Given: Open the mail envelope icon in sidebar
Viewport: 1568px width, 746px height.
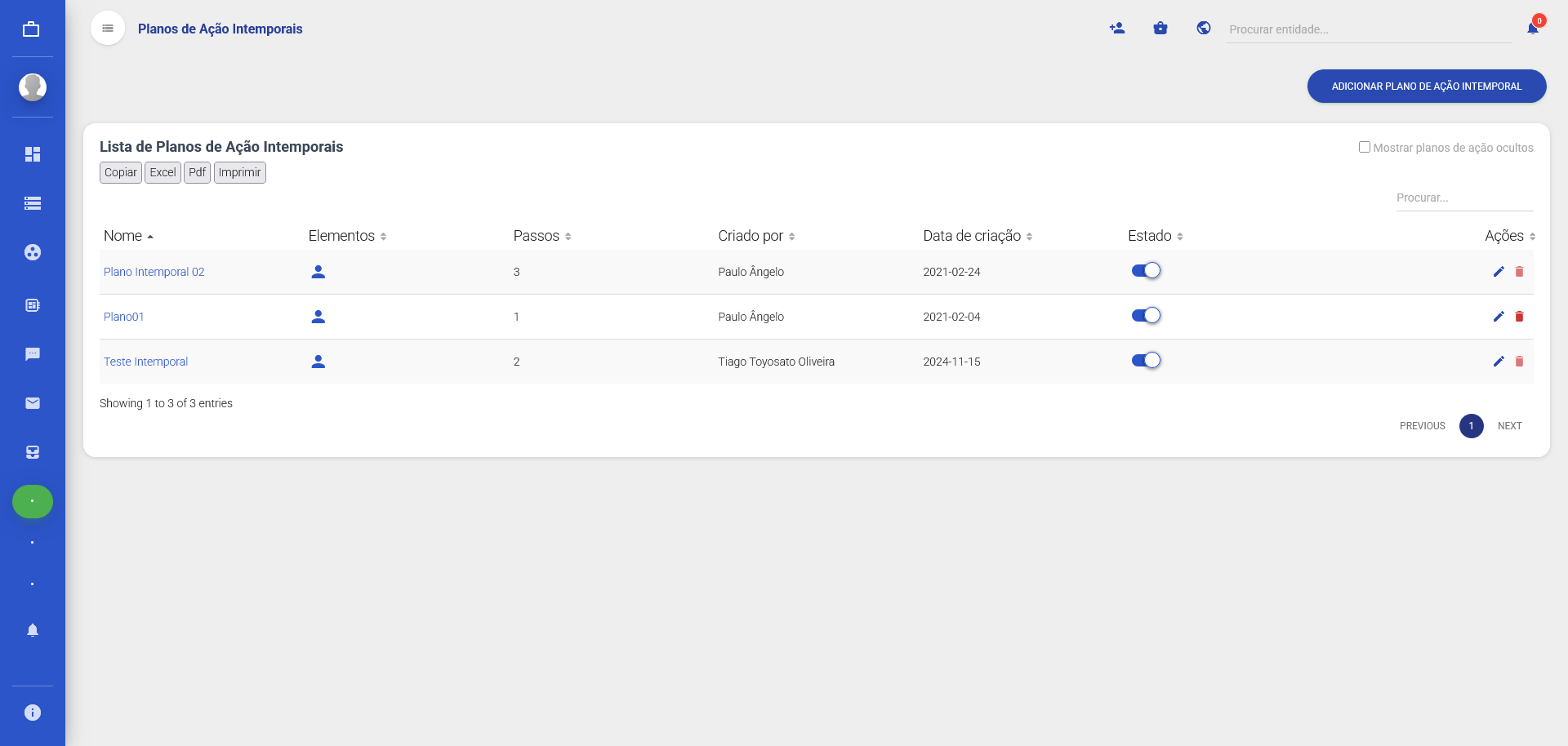Looking at the screenshot, I should click(x=33, y=403).
